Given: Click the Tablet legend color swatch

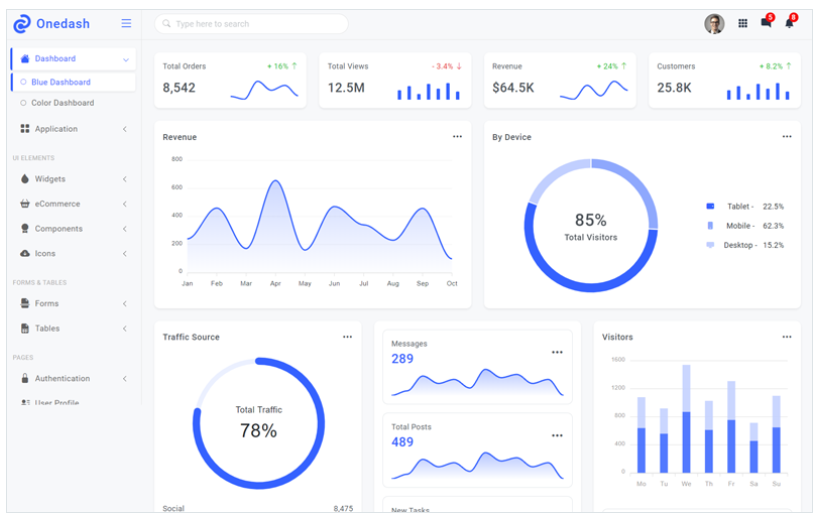Looking at the screenshot, I should (710, 206).
